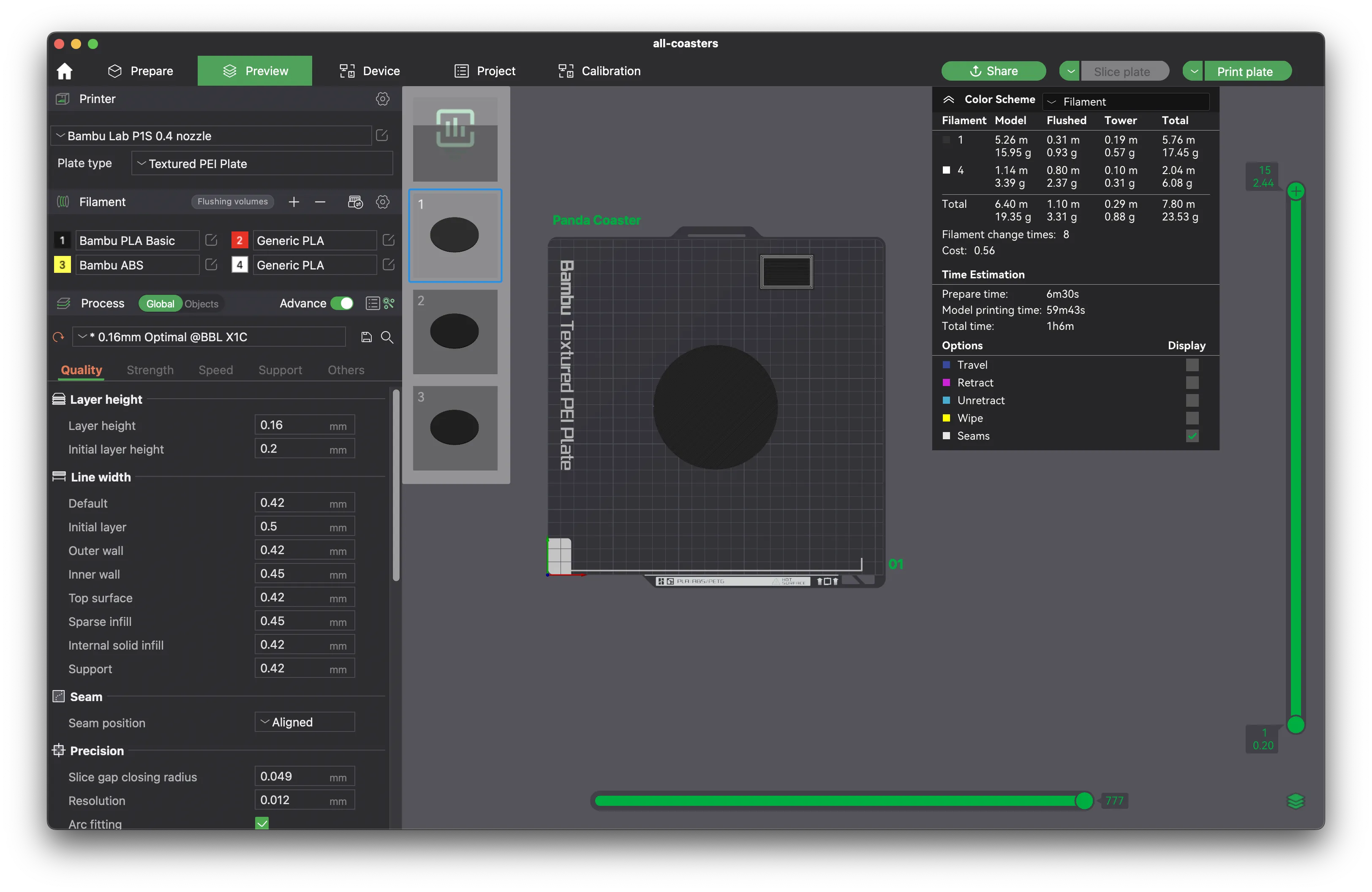Click the yellow filament 3 color swatch
Viewport: 1372px width, 892px height.
click(x=62, y=264)
